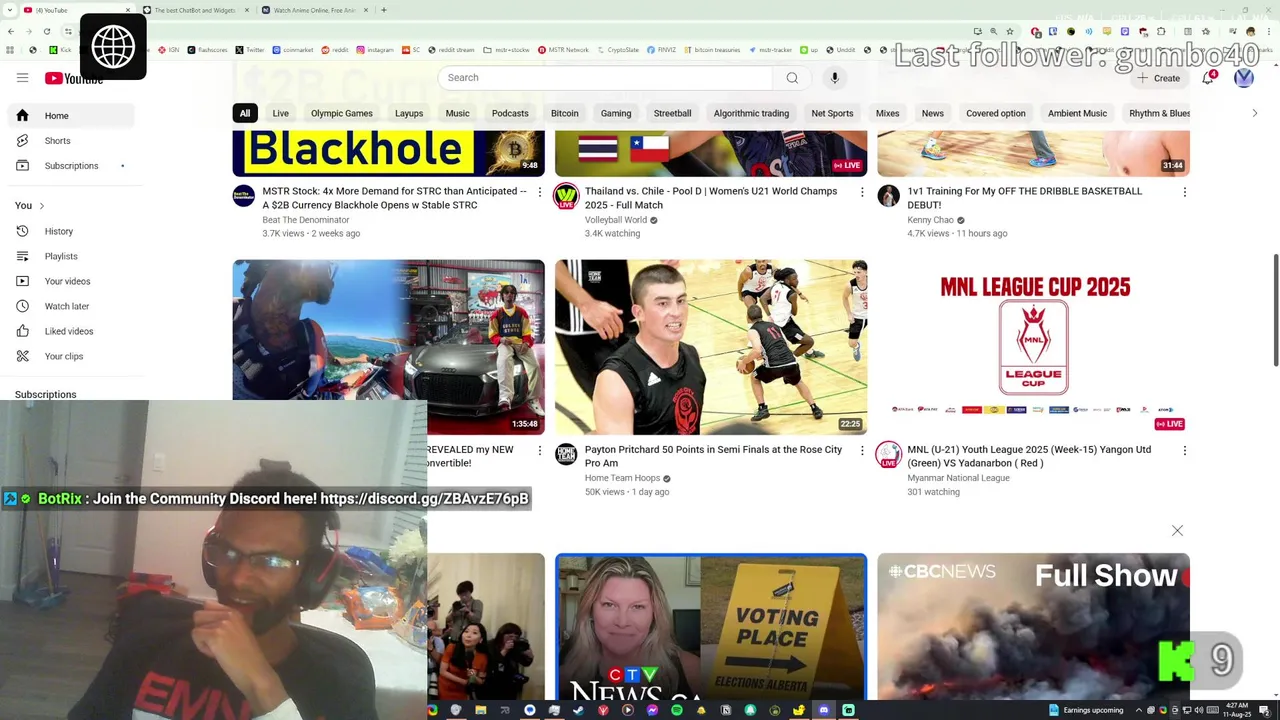Open more options for MSTR Stock video

[540, 192]
